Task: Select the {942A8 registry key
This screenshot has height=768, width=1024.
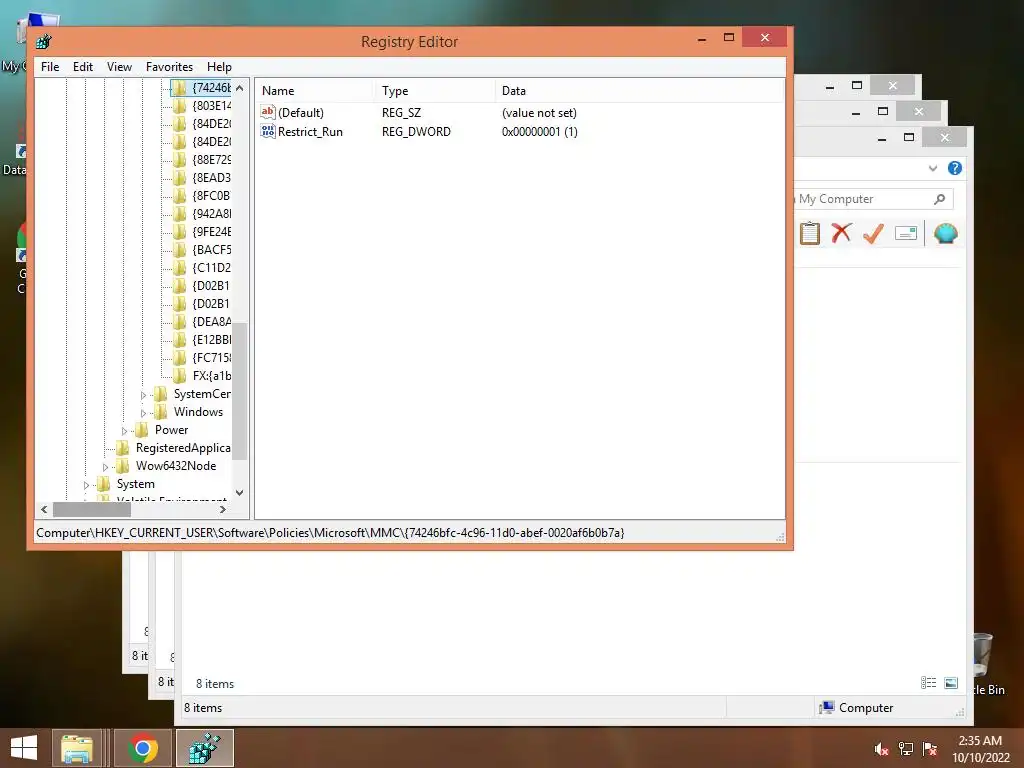Action: pos(212,214)
